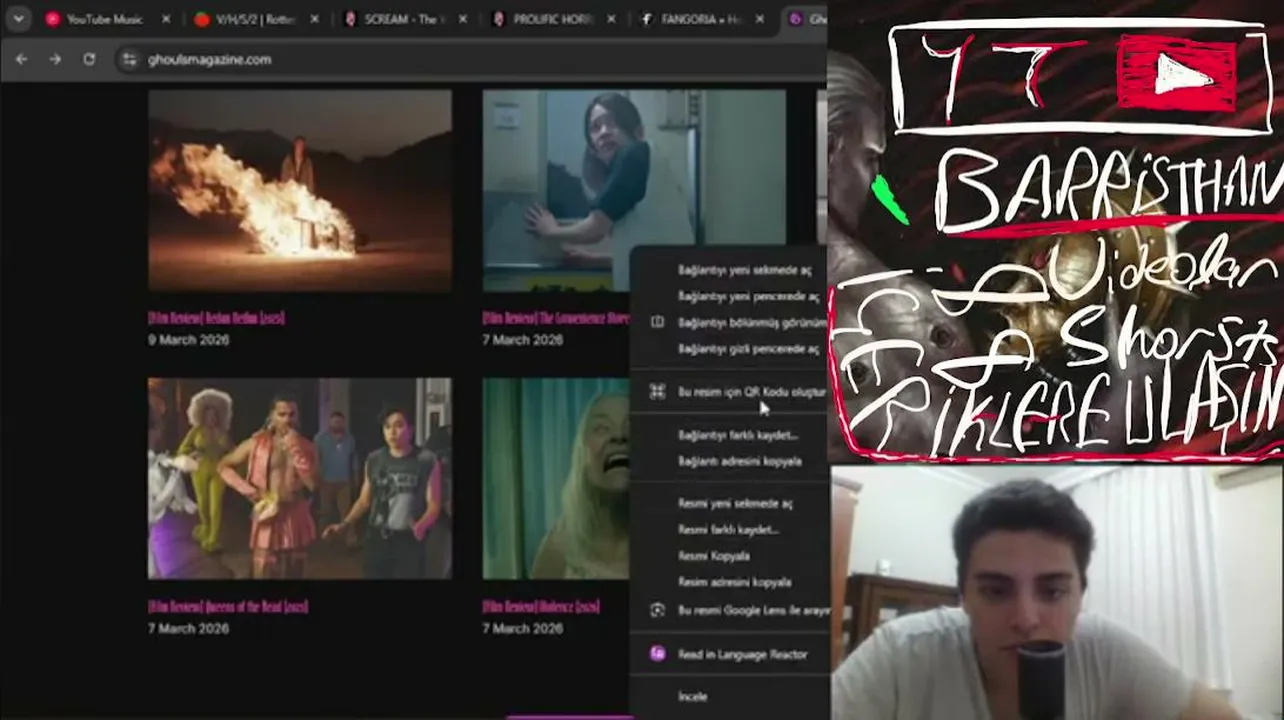Select the active Ghouls Magazine tab
The image size is (1284, 720).
[805, 19]
